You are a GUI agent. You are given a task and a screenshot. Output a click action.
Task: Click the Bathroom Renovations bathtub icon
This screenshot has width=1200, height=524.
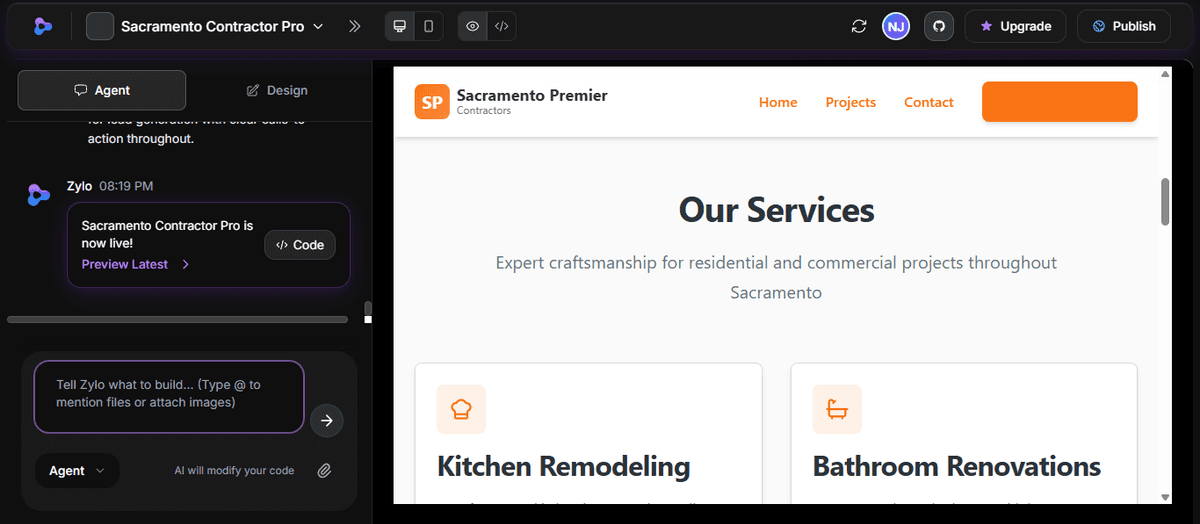837,409
